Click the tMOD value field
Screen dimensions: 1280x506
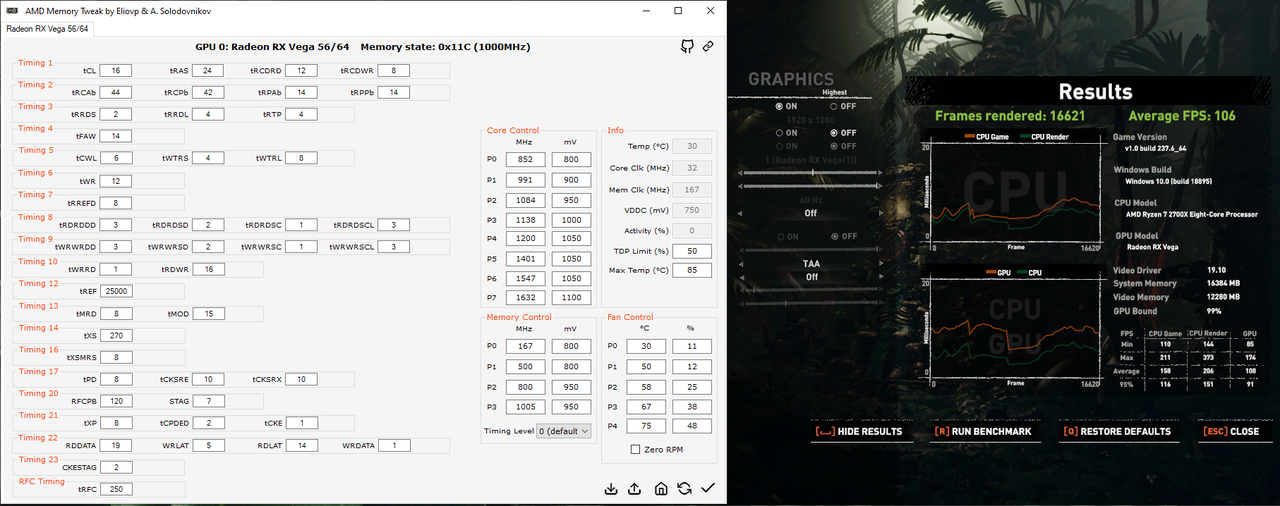coord(207,313)
